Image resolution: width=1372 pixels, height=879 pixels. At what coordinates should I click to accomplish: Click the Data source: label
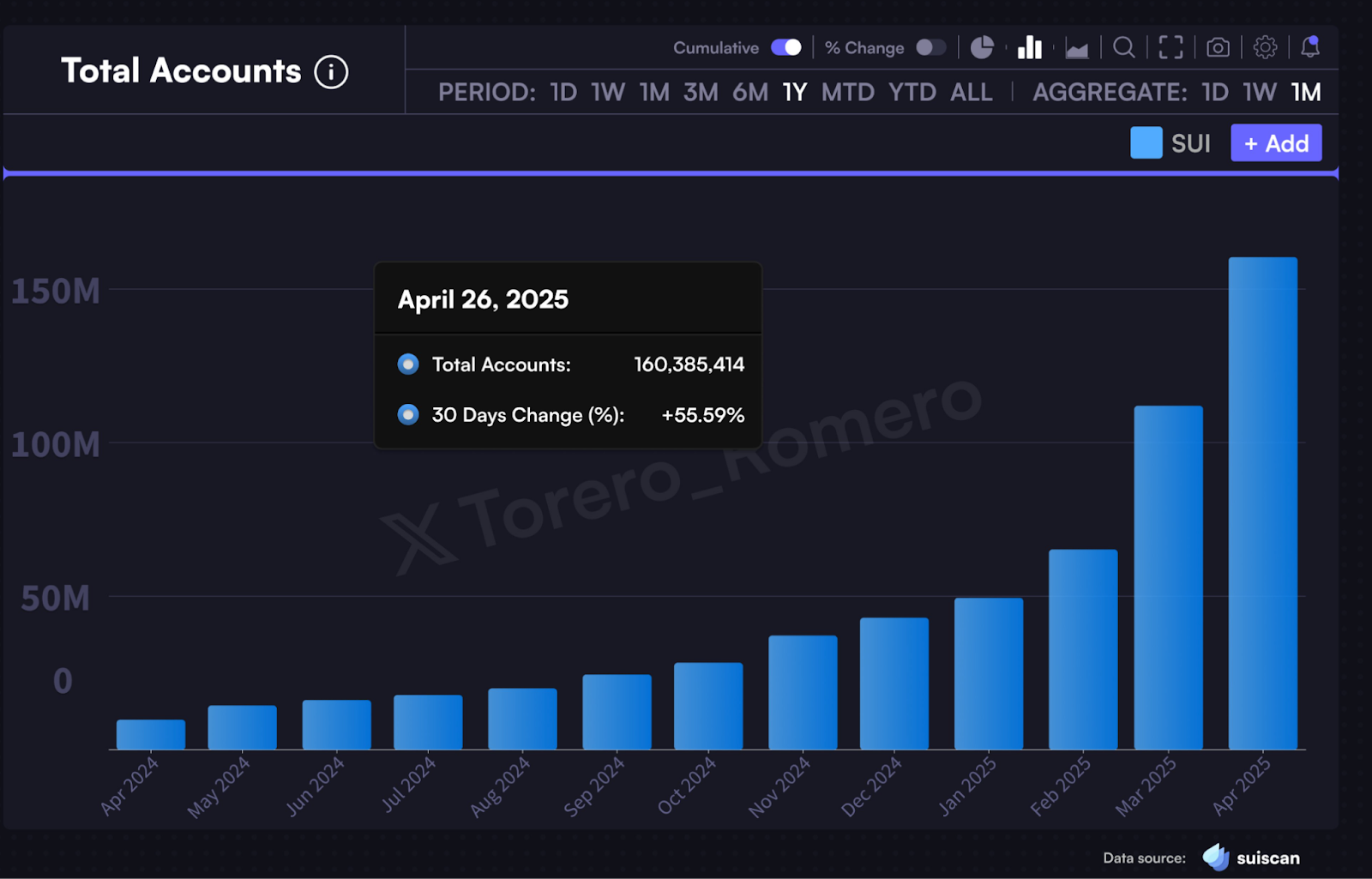1144,858
